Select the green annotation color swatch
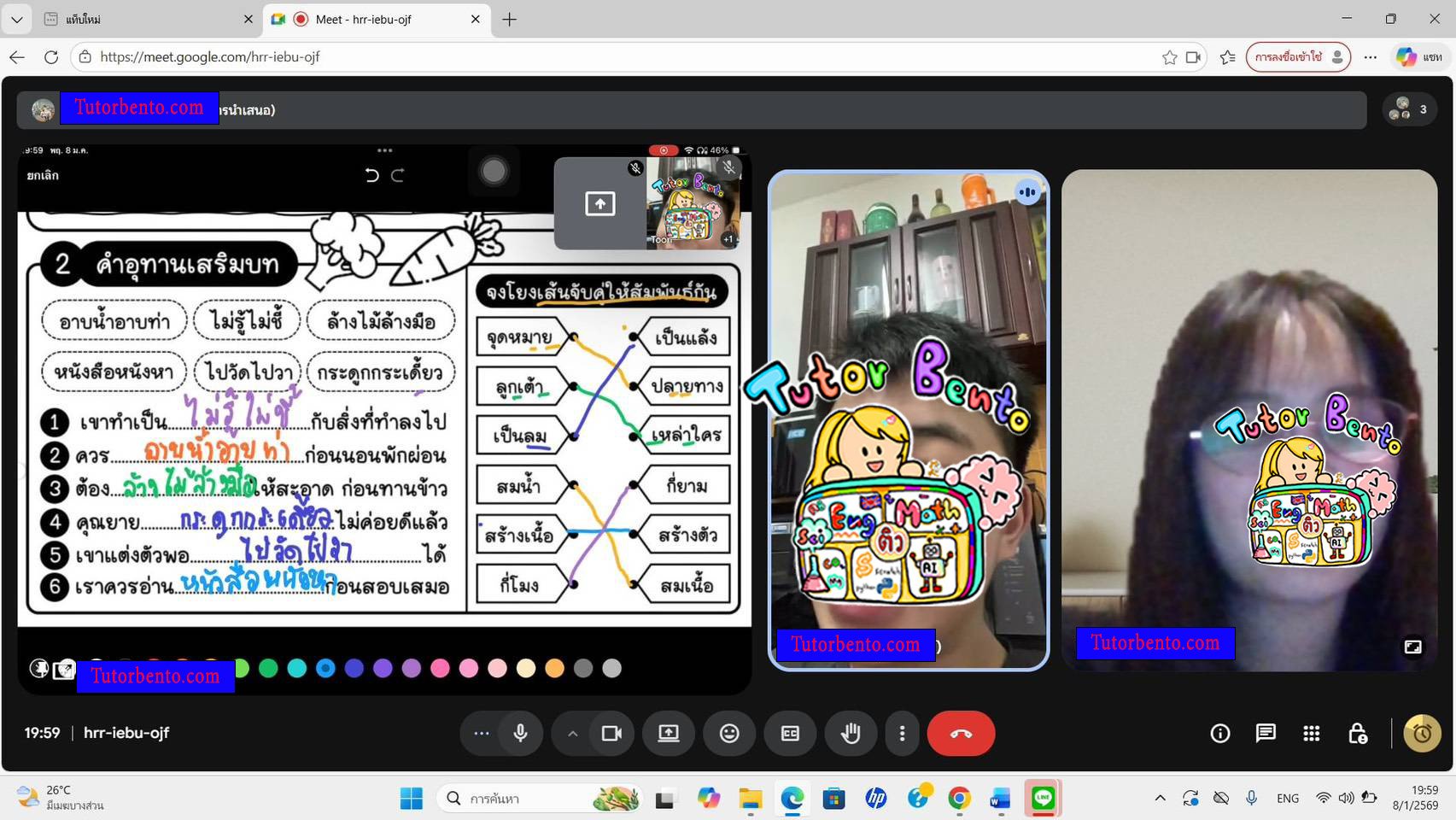 click(x=268, y=669)
